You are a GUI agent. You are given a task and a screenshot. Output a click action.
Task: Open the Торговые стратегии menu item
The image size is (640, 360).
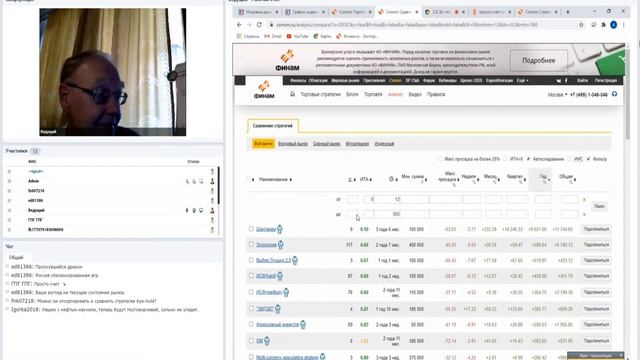click(320, 94)
